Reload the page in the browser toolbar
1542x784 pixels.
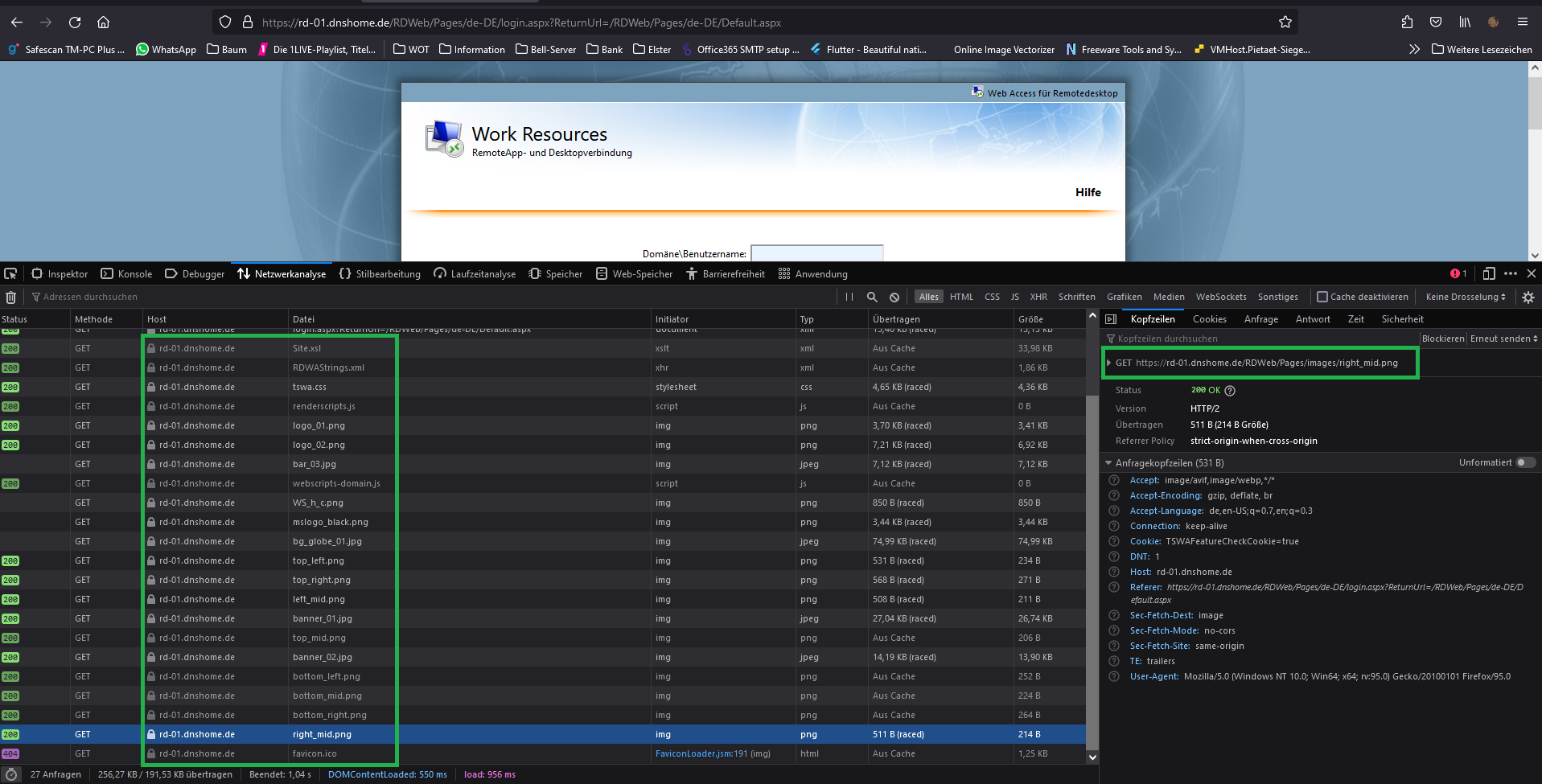[75, 23]
